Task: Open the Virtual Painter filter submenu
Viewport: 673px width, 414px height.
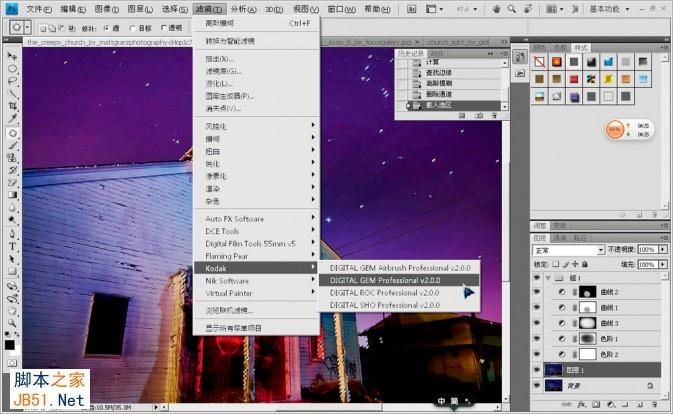Action: pos(255,293)
